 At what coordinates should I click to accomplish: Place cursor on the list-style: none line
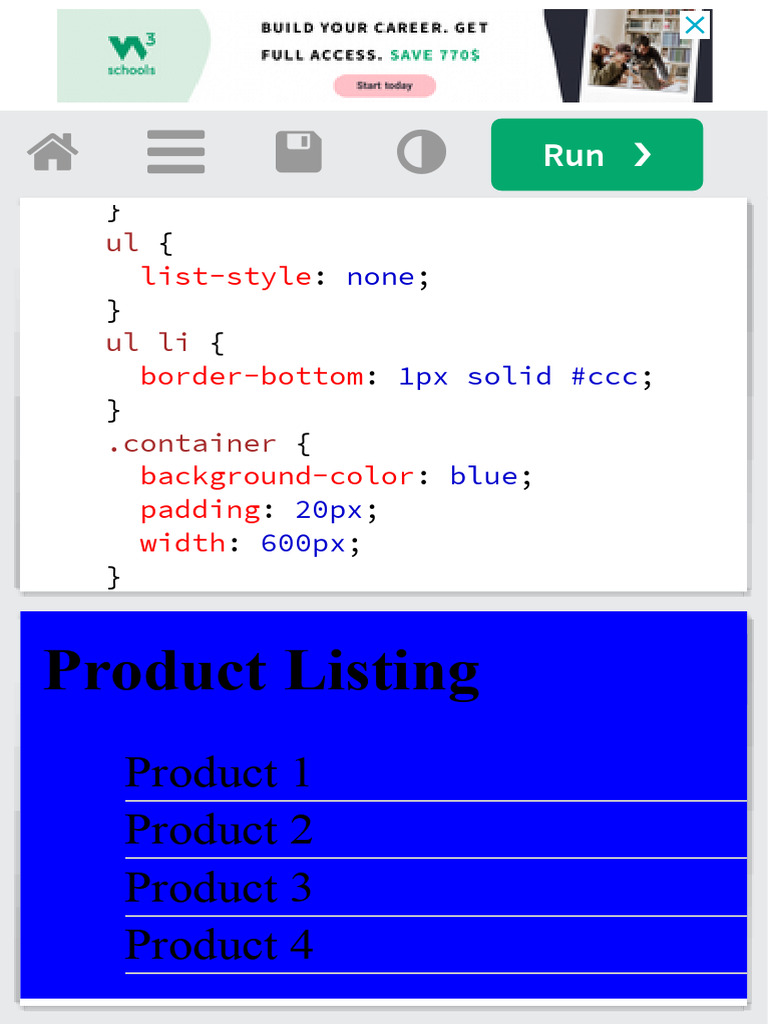coord(285,276)
